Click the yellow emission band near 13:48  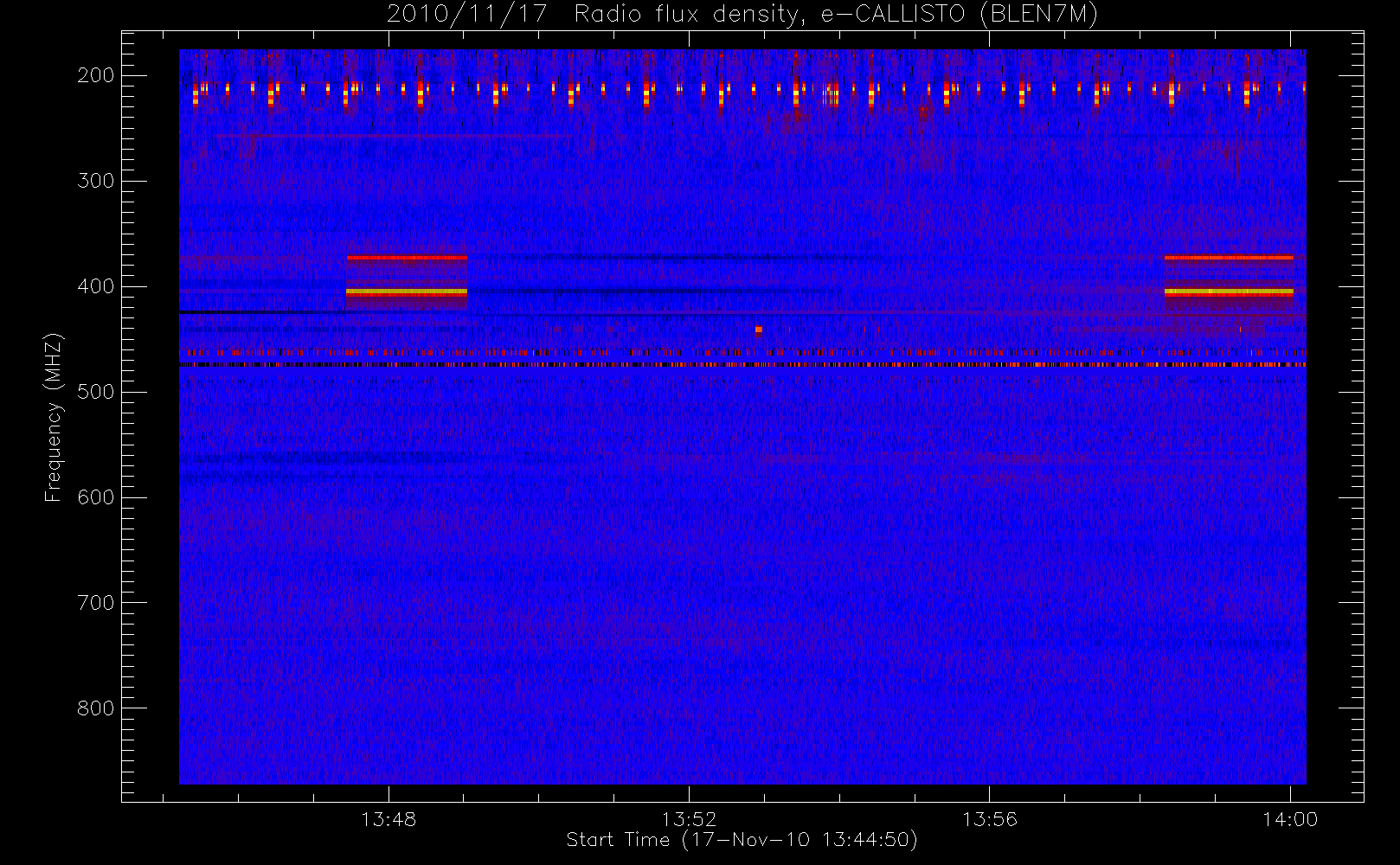coord(407,292)
